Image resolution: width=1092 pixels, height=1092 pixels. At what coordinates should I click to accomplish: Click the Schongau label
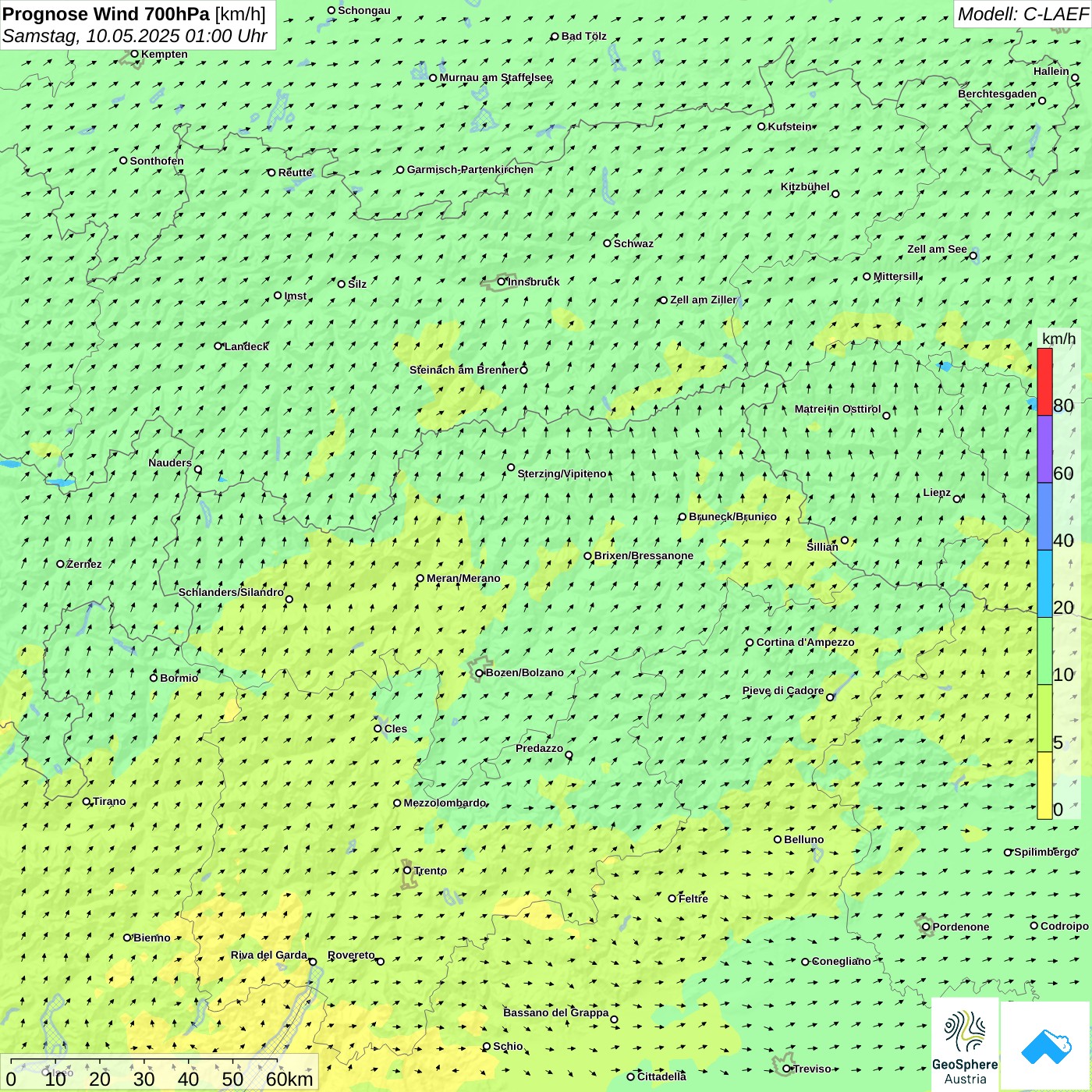click(x=363, y=10)
